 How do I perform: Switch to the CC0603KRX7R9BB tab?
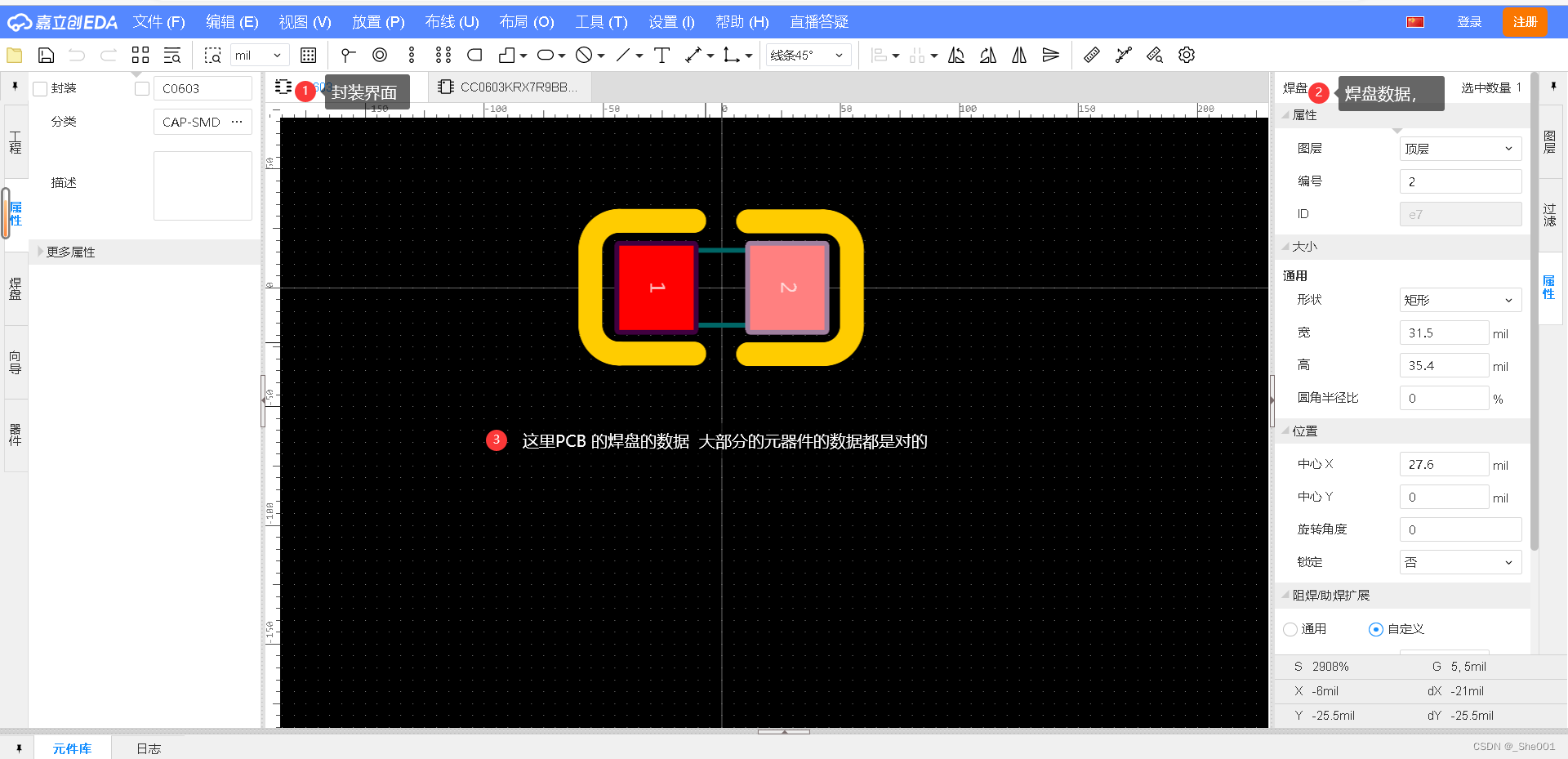coord(510,87)
